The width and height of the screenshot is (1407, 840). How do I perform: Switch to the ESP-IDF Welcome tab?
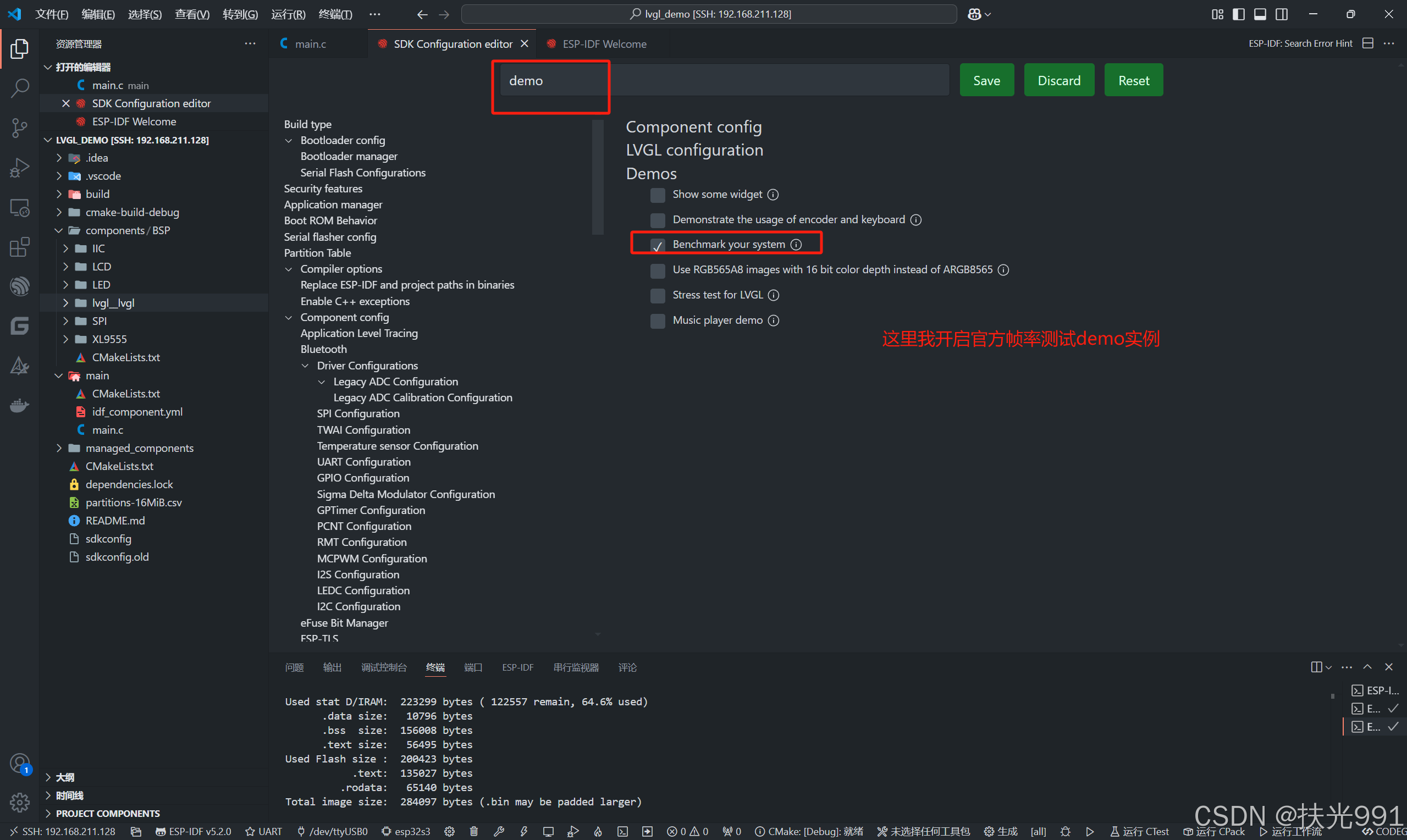[x=604, y=43]
